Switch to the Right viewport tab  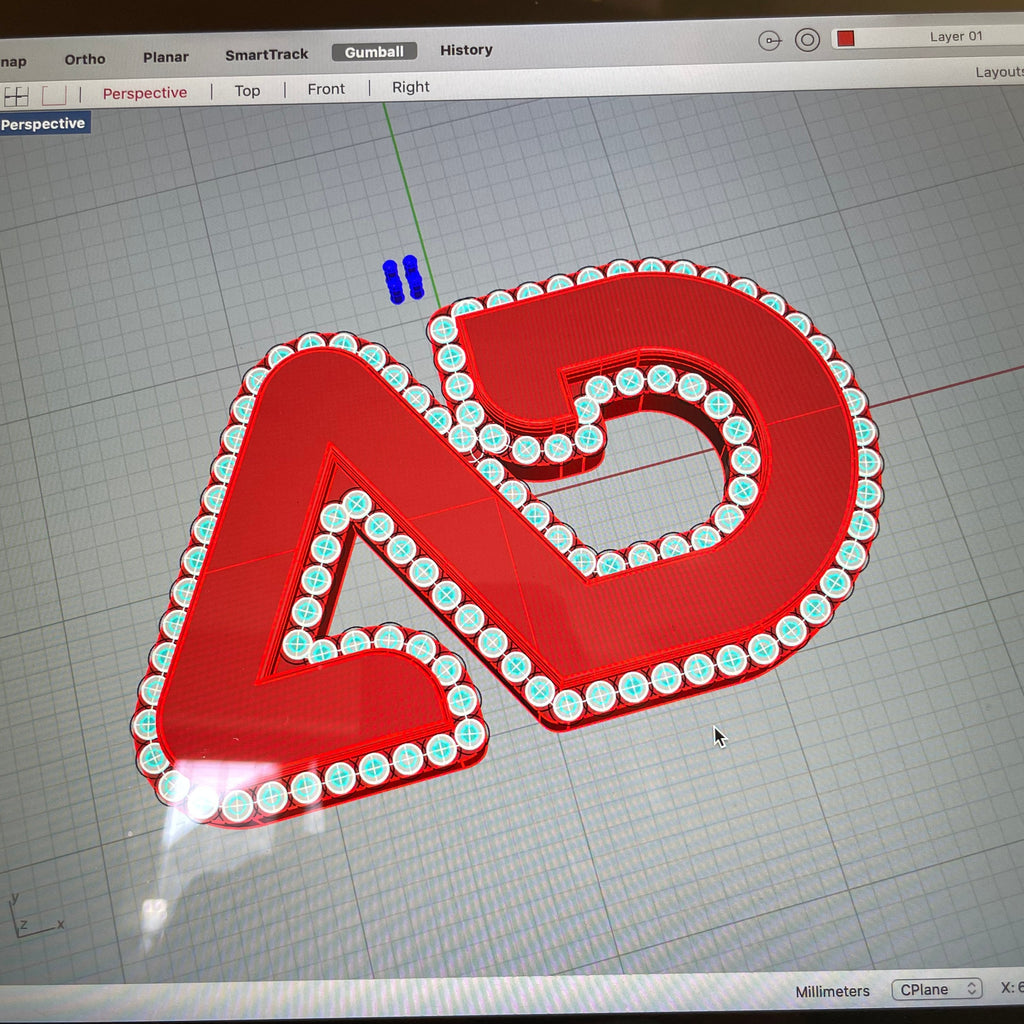pos(411,87)
